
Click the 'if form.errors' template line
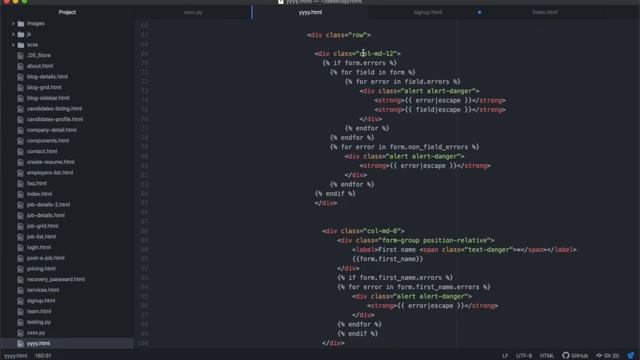(359, 63)
